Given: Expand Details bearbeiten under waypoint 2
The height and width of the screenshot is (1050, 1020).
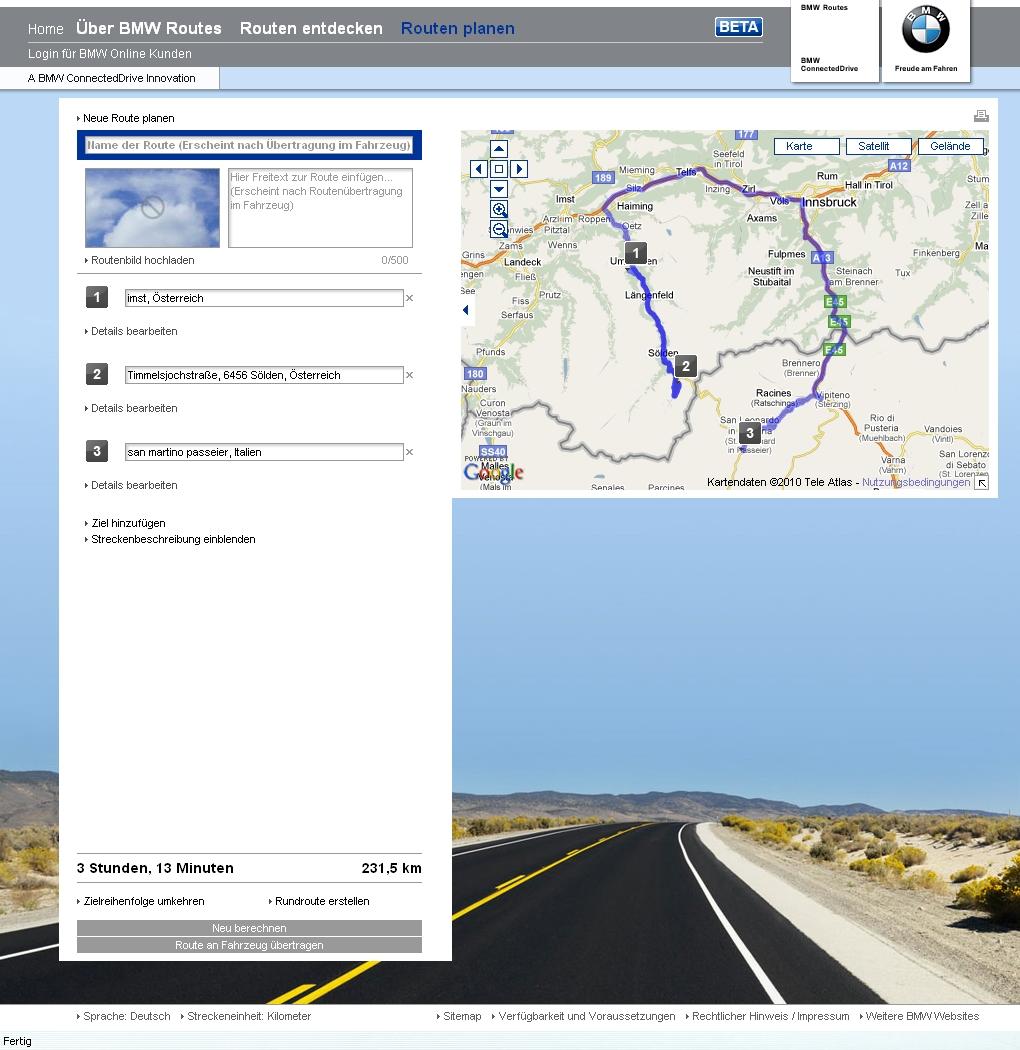Looking at the screenshot, I should click(134, 408).
